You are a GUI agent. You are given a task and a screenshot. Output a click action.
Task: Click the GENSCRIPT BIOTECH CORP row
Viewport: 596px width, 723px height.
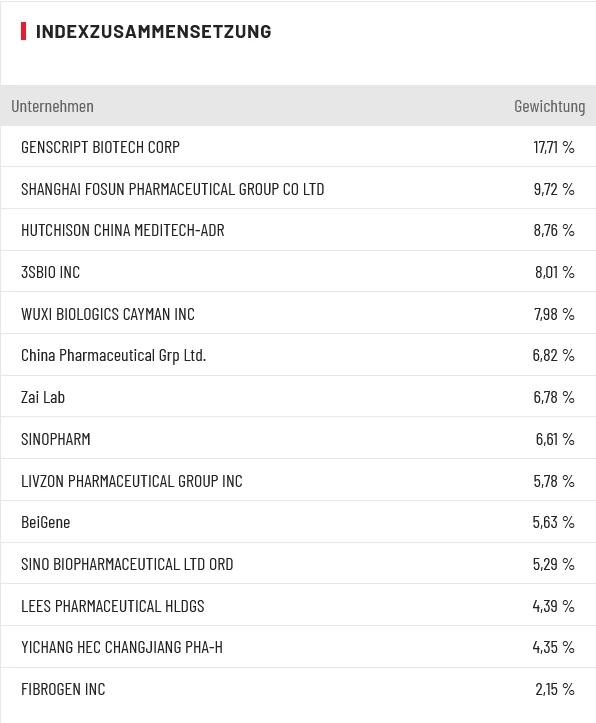click(298, 147)
